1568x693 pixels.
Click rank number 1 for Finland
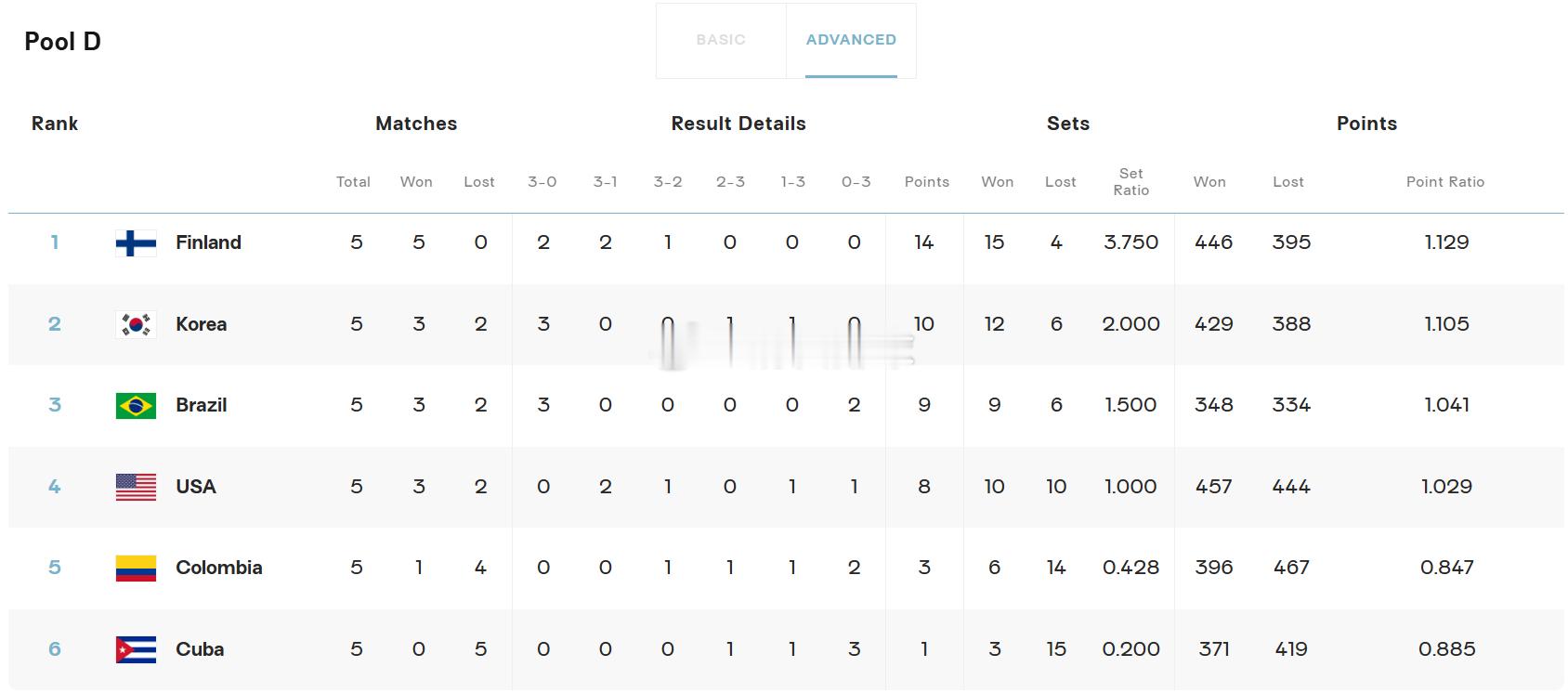(x=55, y=242)
